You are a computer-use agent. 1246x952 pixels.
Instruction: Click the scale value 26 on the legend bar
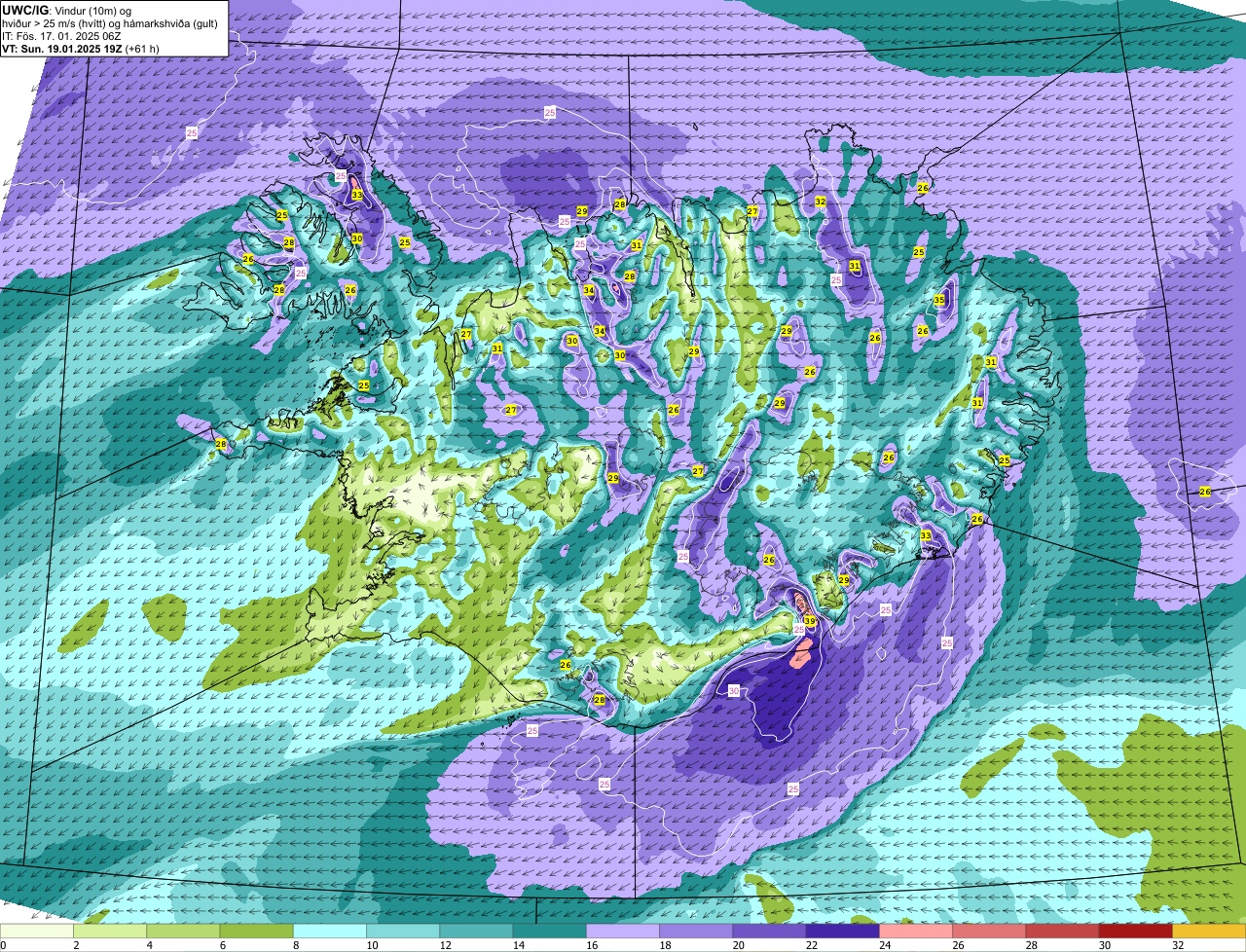coord(959,945)
